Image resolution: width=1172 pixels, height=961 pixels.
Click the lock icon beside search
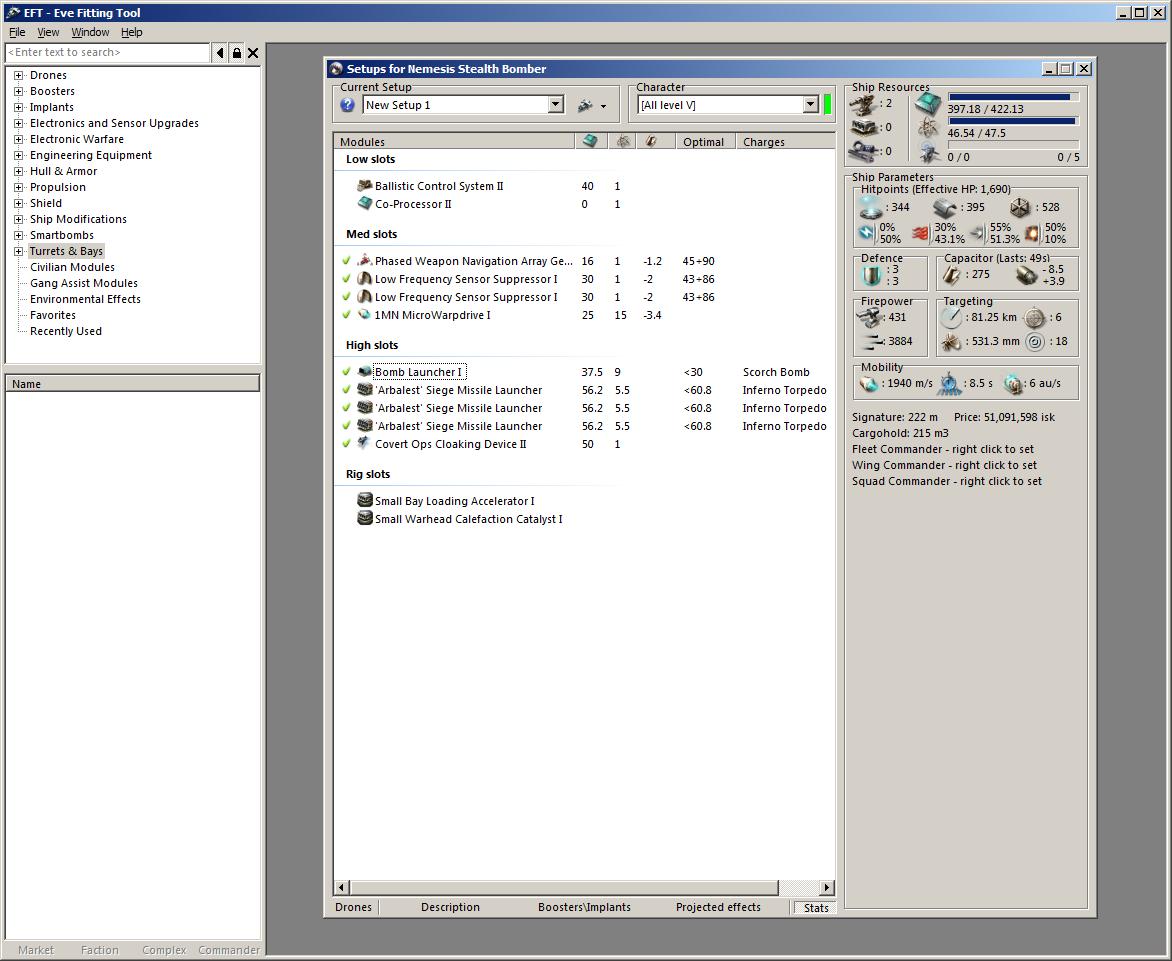(236, 53)
